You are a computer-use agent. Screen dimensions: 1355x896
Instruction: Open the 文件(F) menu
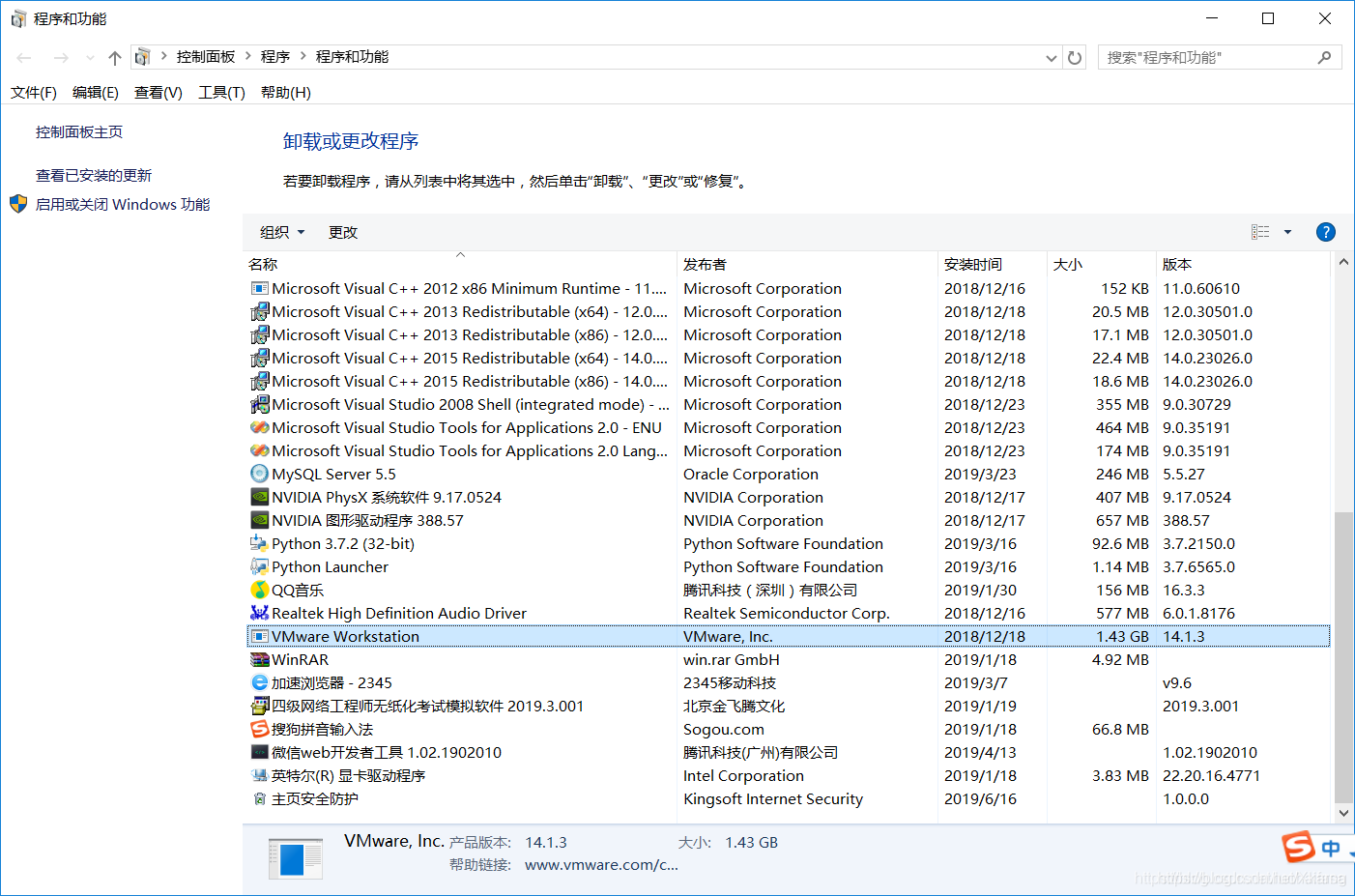pos(34,92)
